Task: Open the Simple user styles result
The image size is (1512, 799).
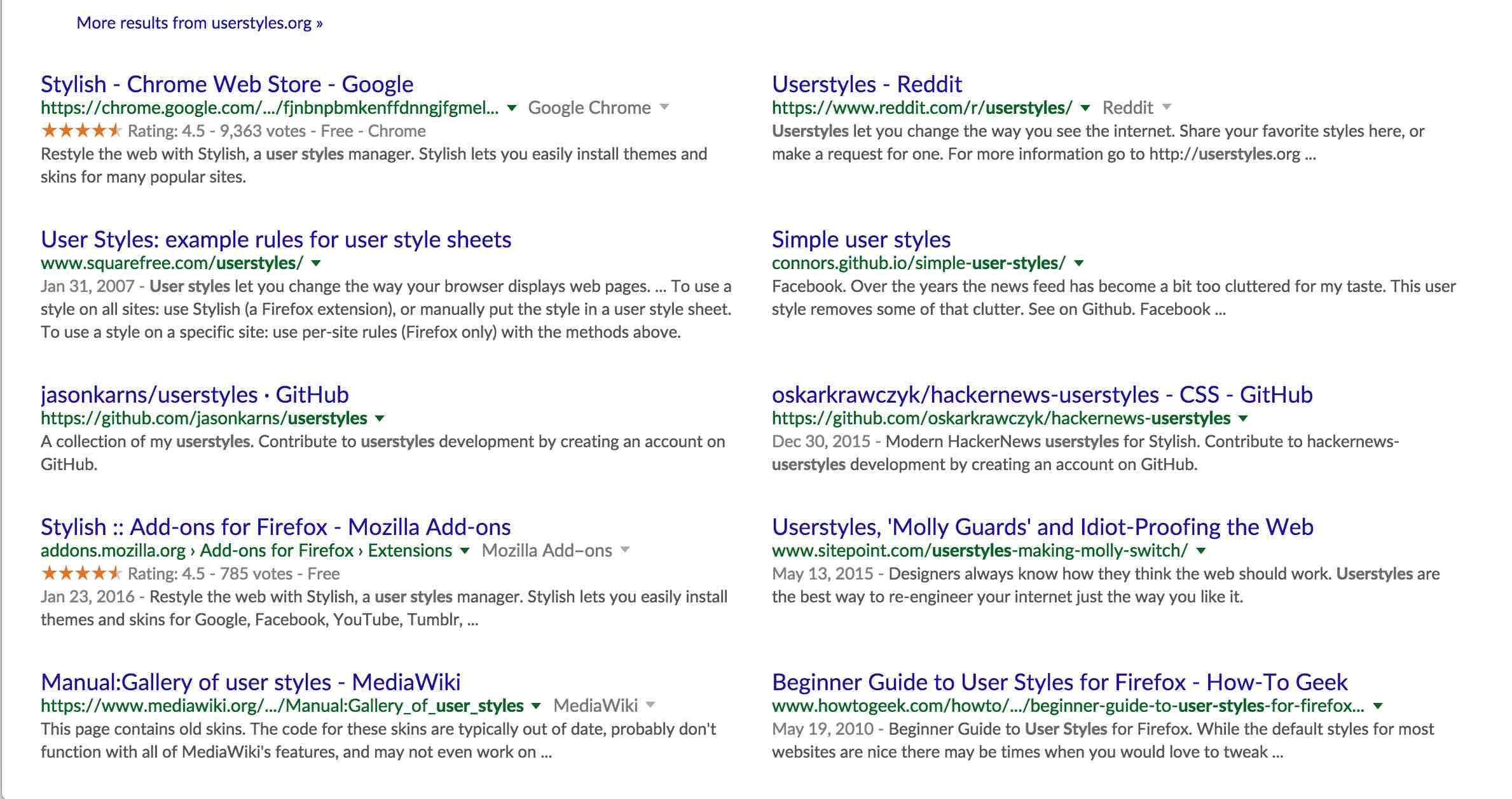Action: [861, 239]
